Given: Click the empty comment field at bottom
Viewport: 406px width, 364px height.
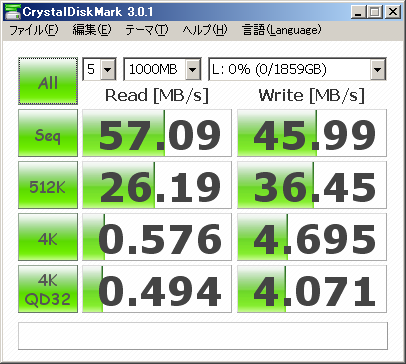Looking at the screenshot, I should coord(203,336).
